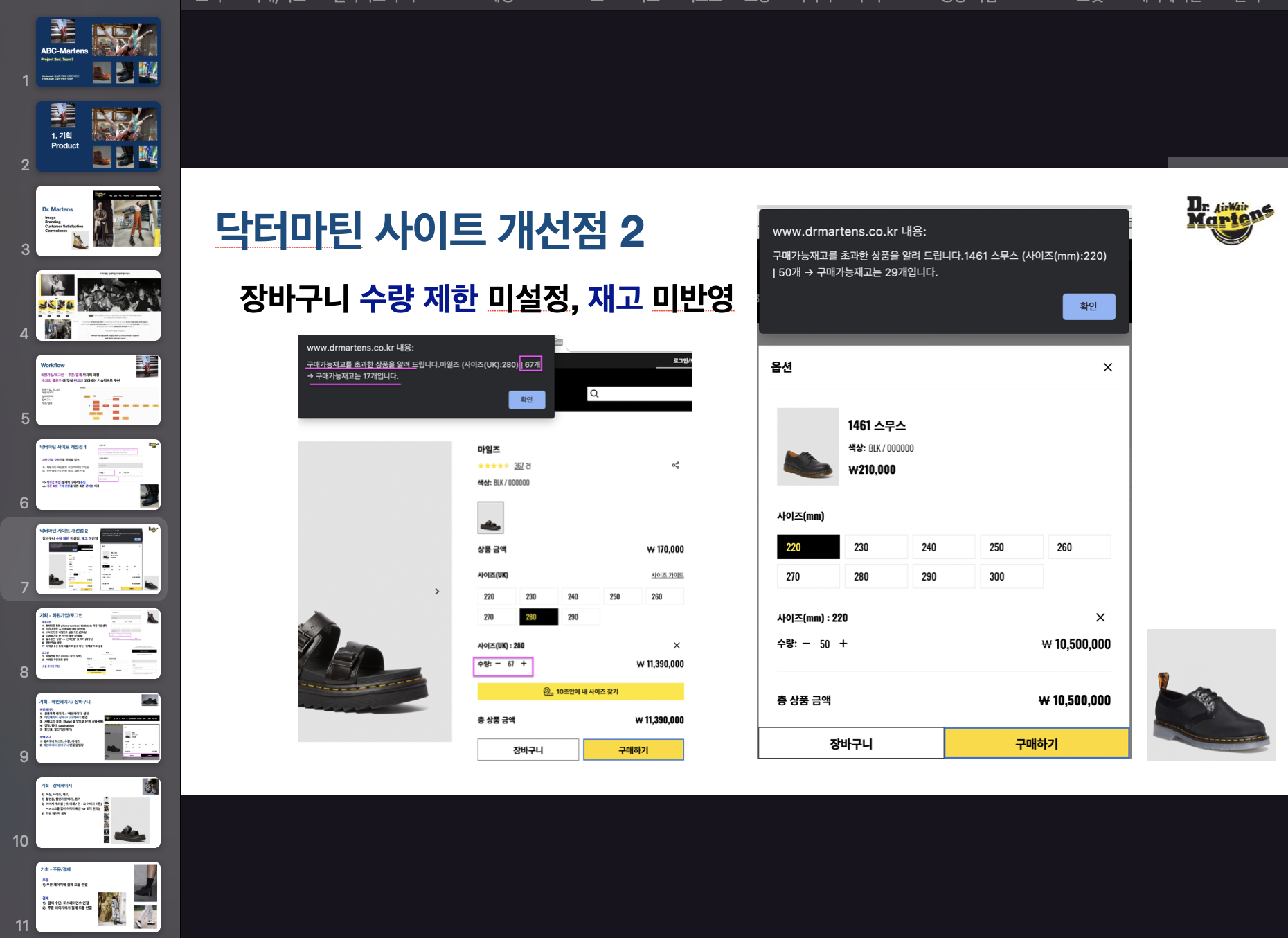Click the star rating under 마일즈

pos(493,466)
